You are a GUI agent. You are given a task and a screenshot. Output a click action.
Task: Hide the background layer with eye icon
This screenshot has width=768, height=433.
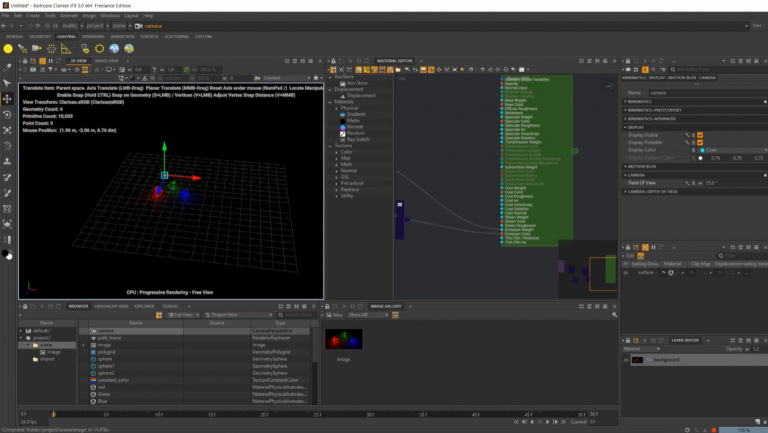coord(625,360)
